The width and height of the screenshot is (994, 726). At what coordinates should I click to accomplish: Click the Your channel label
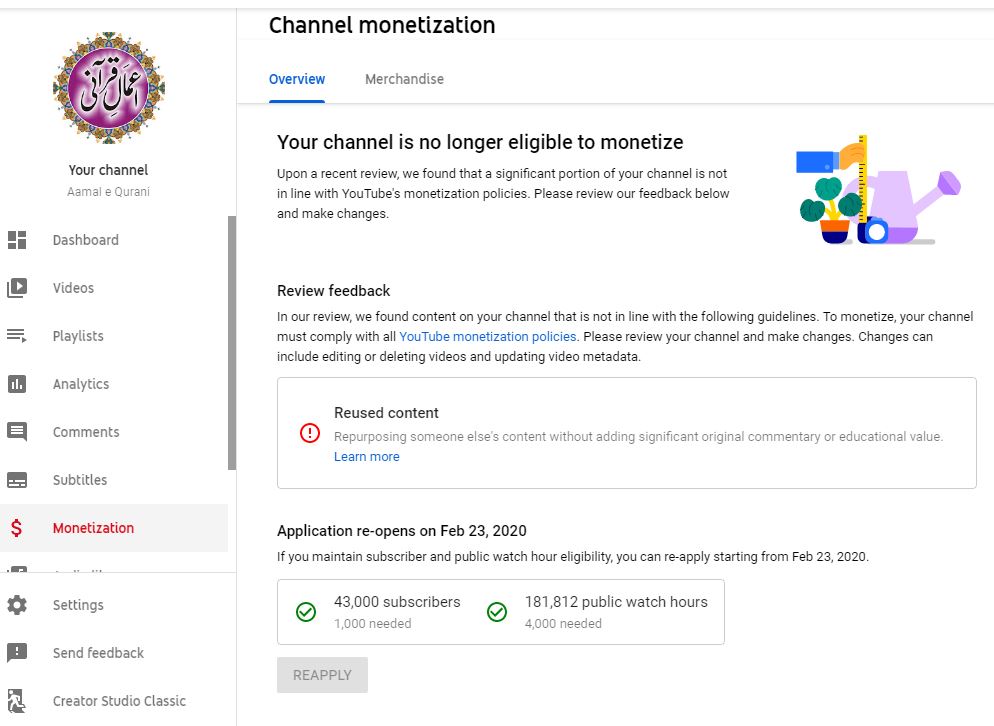108,170
